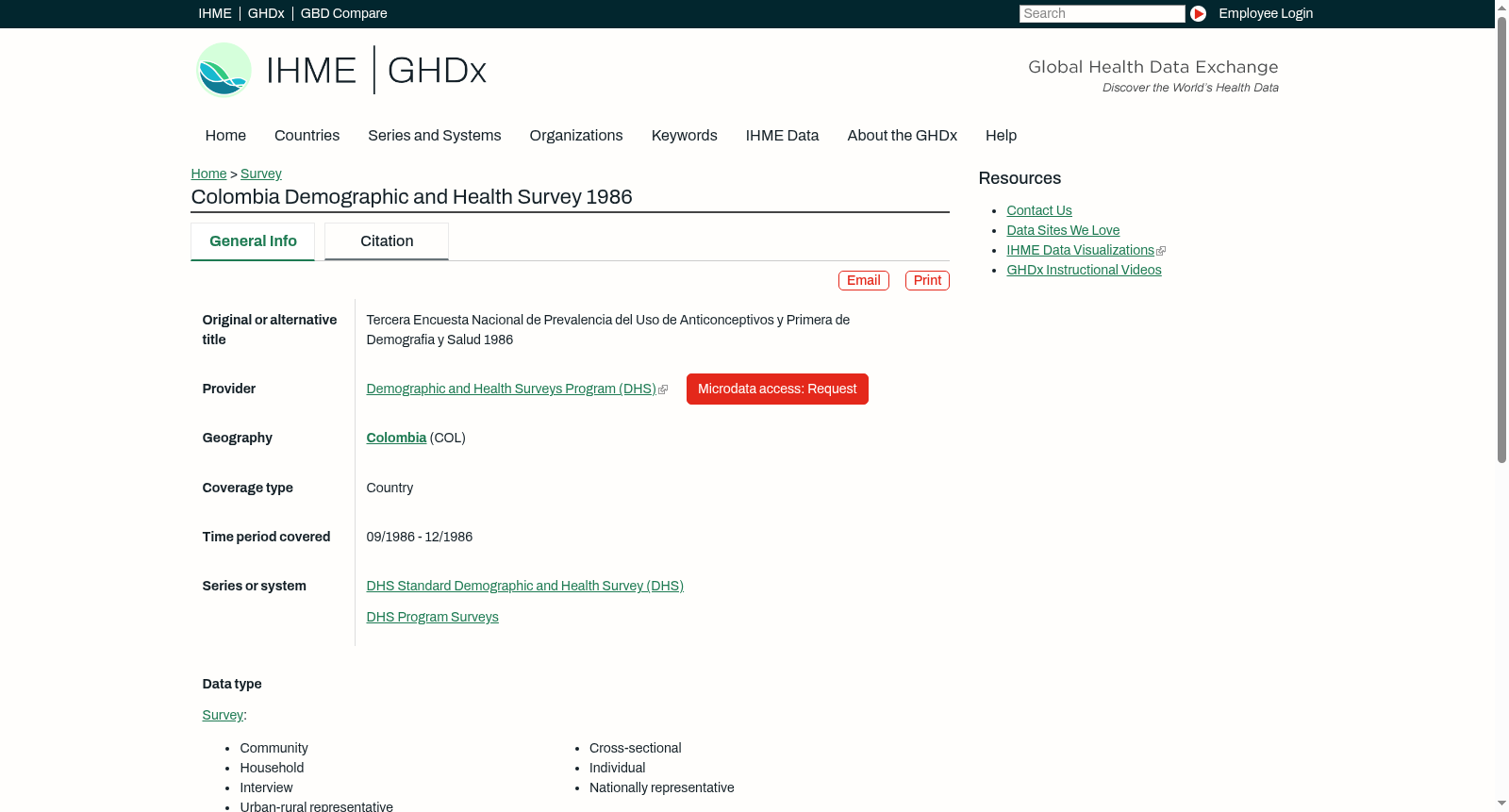This screenshot has width=1509, height=812.
Task: Open Help menu item
Action: pyautogui.click(x=1001, y=135)
